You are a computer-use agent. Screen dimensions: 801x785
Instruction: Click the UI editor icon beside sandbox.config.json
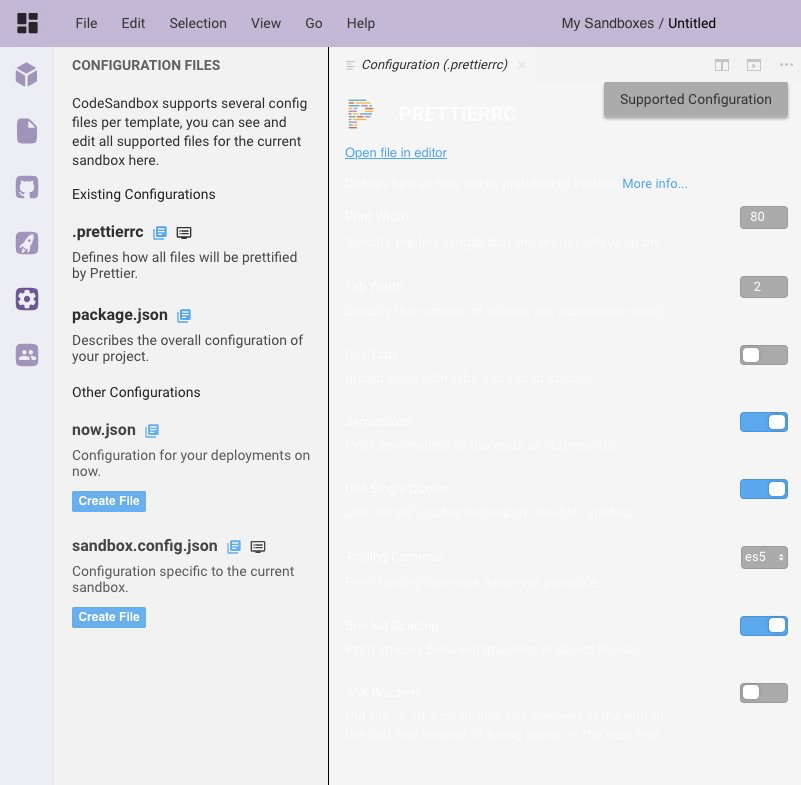pos(257,547)
